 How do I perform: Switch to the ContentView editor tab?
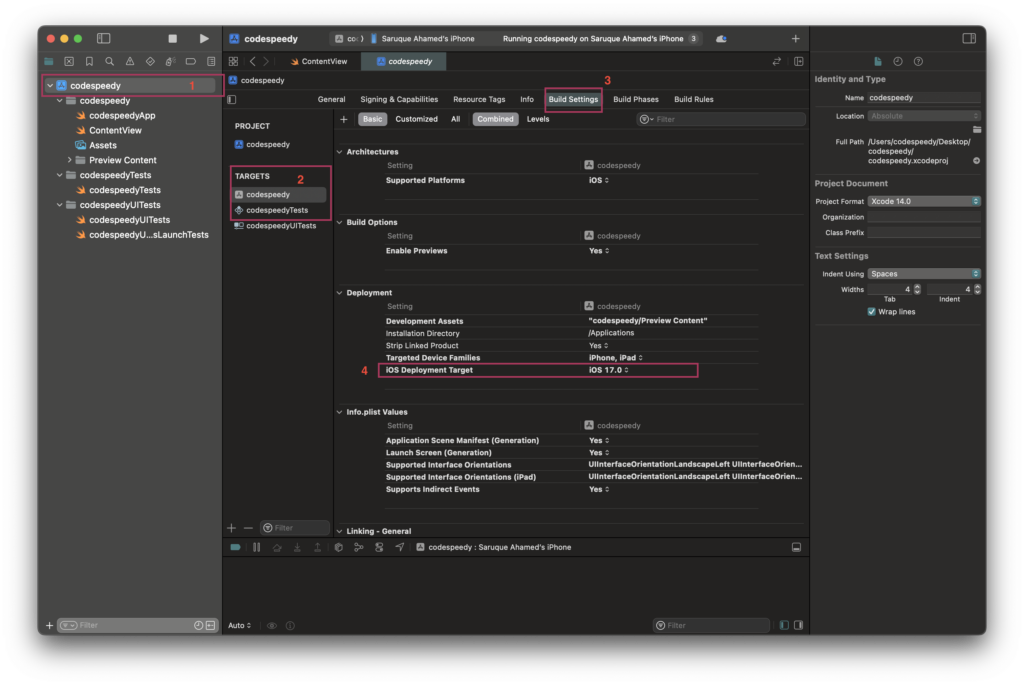319,61
